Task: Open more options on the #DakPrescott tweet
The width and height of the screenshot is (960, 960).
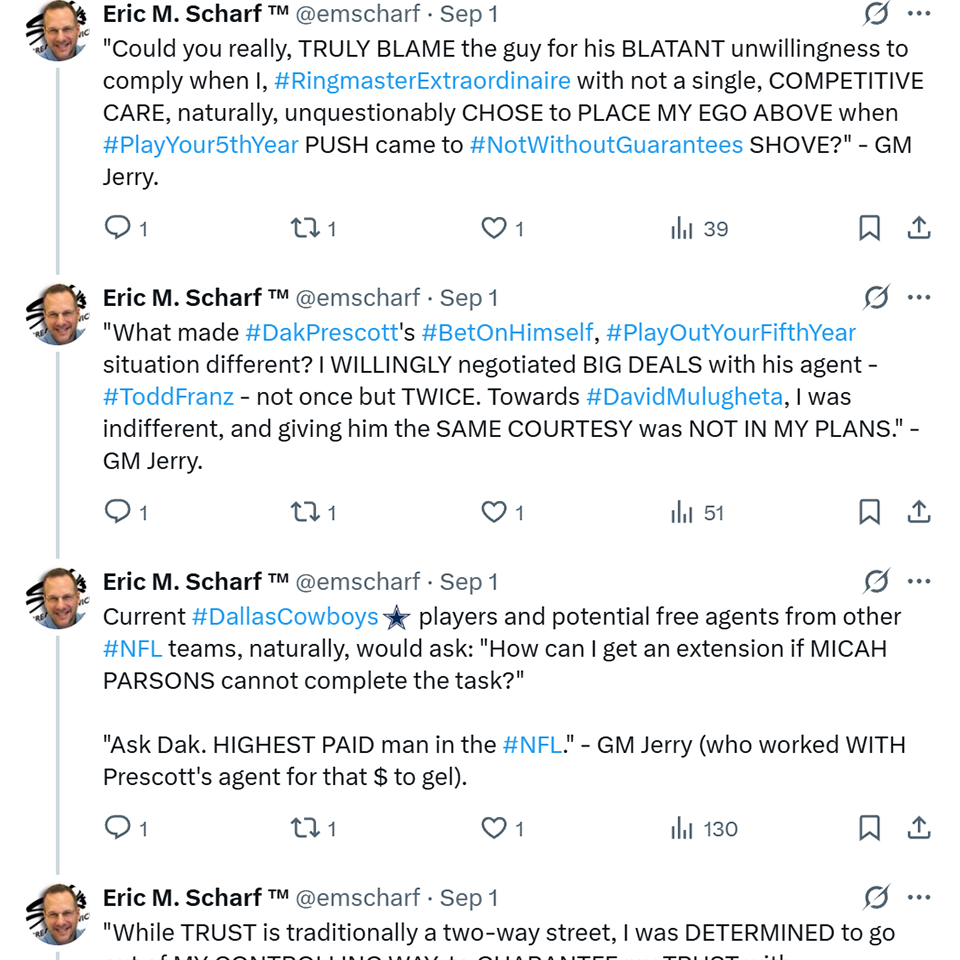Action: point(919,297)
